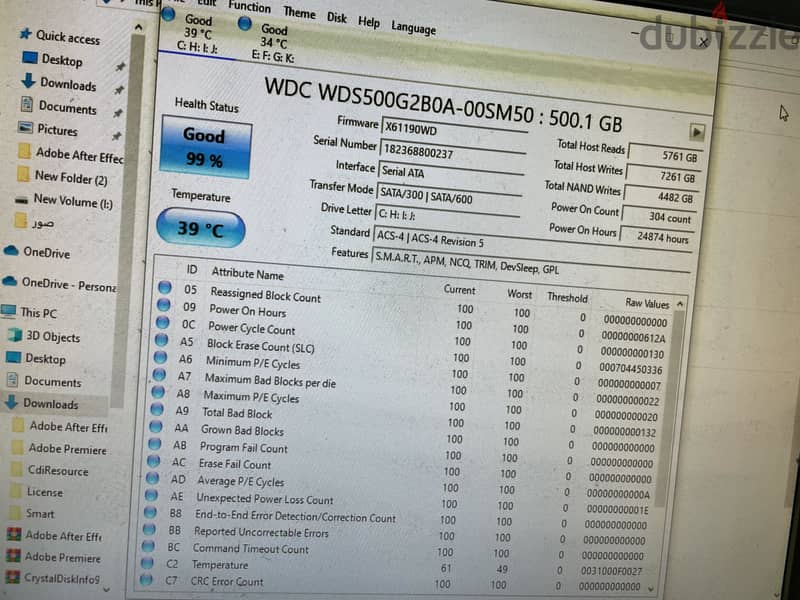Click the Threshold column header
800x600 pixels.
[567, 297]
